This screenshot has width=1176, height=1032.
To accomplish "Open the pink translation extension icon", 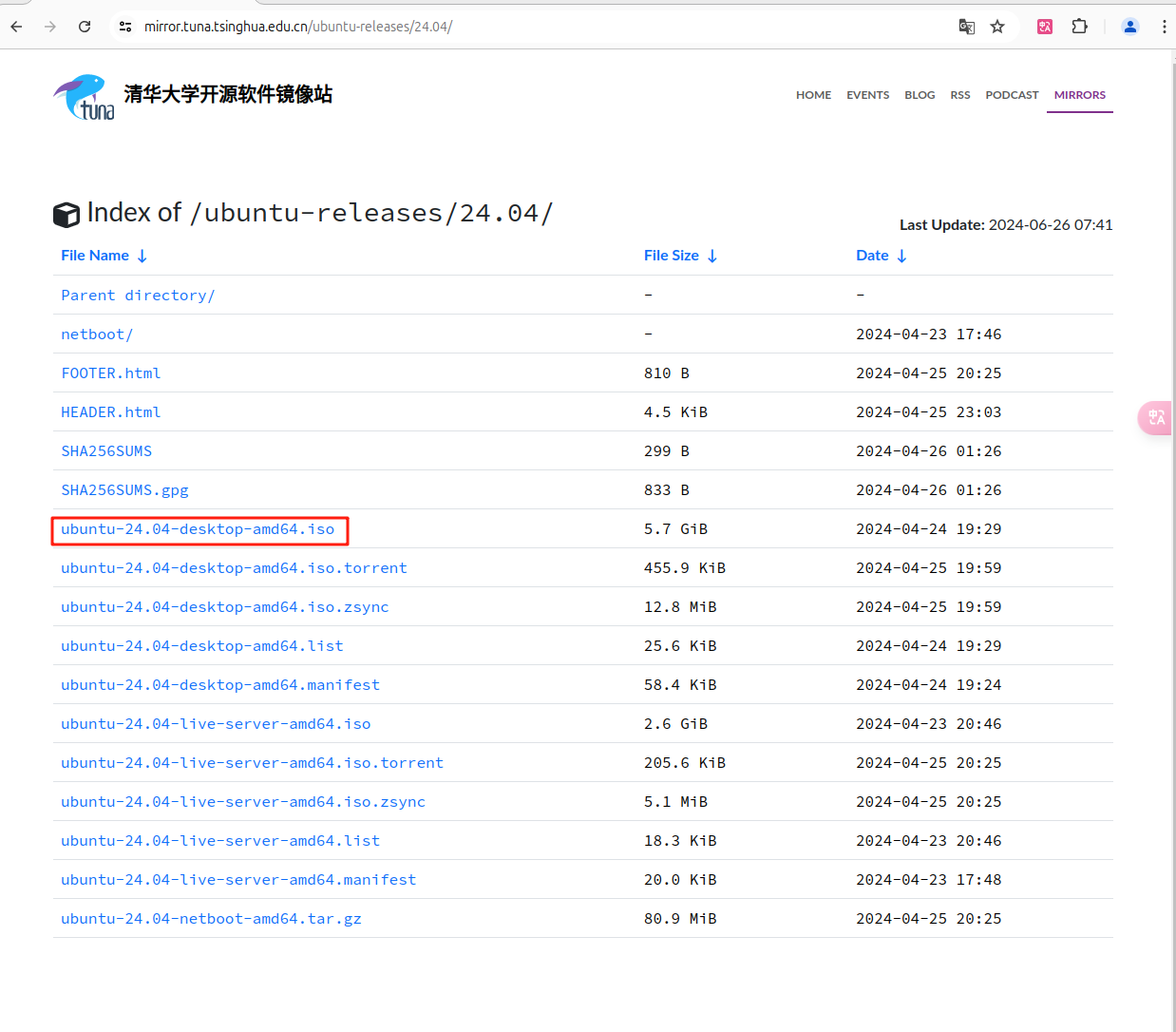I will click(x=1045, y=27).
